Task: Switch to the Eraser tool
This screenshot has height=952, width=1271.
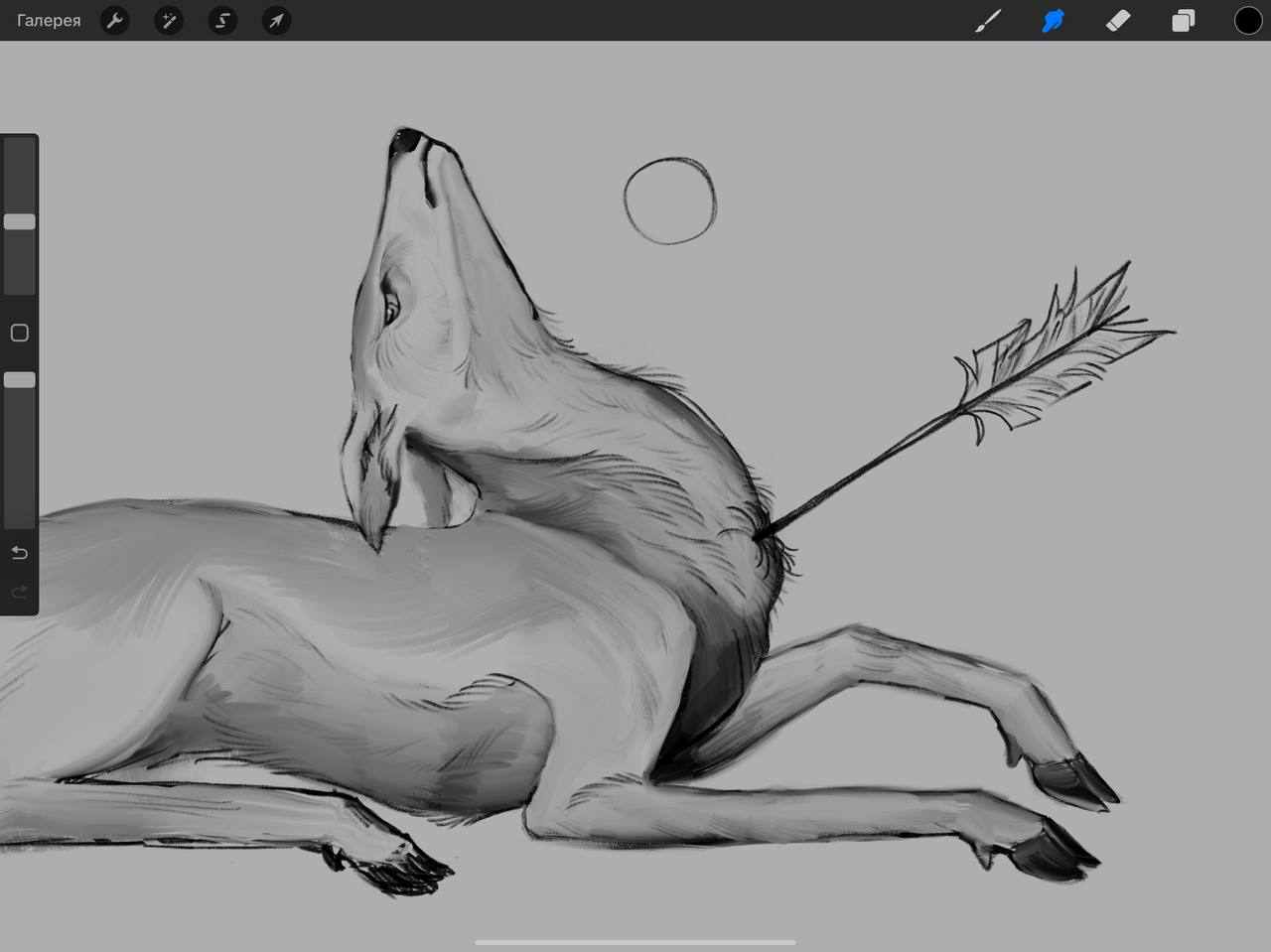Action: point(1118,21)
